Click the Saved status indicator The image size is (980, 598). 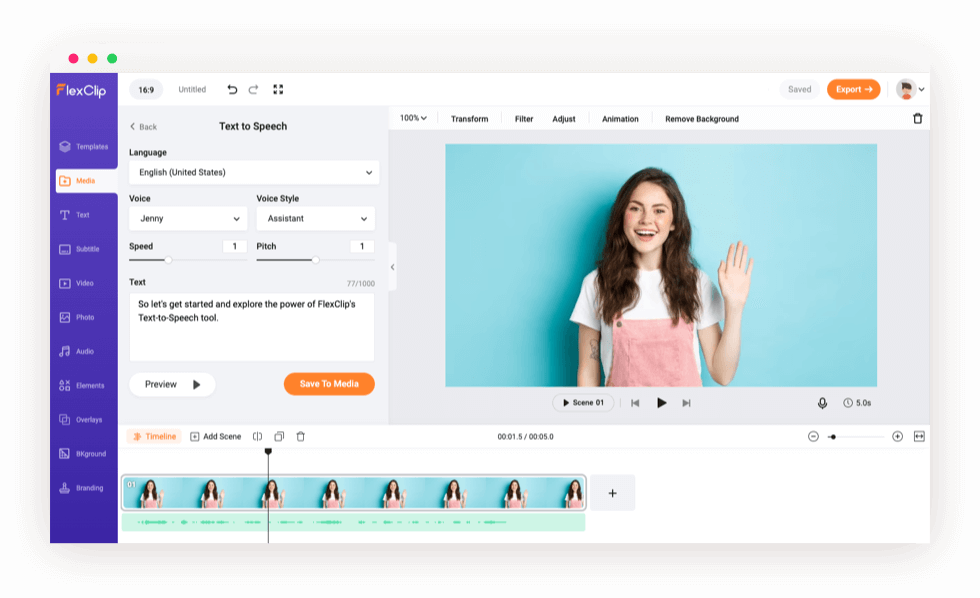pos(799,89)
